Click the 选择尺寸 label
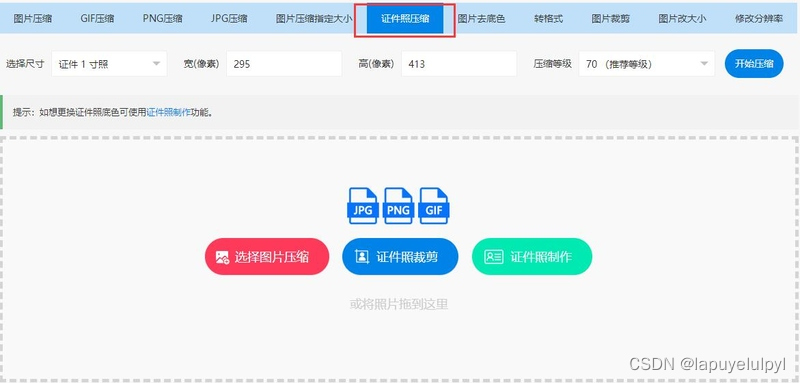The width and height of the screenshot is (800, 383). pos(25,64)
